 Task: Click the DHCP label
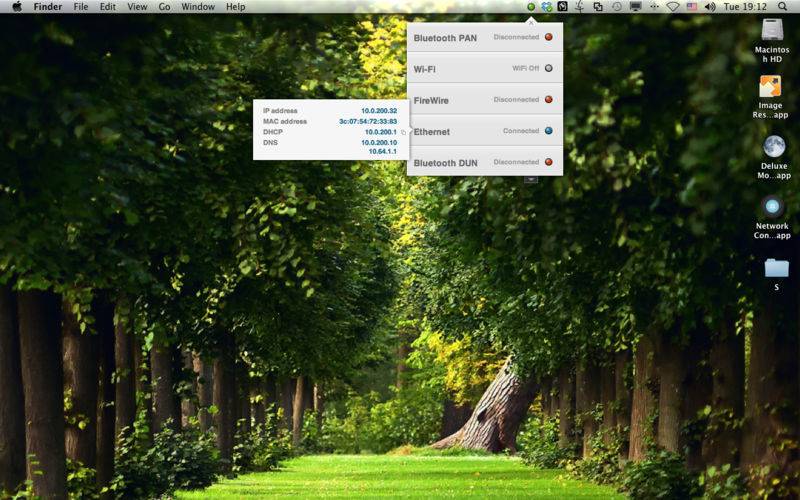pos(273,132)
